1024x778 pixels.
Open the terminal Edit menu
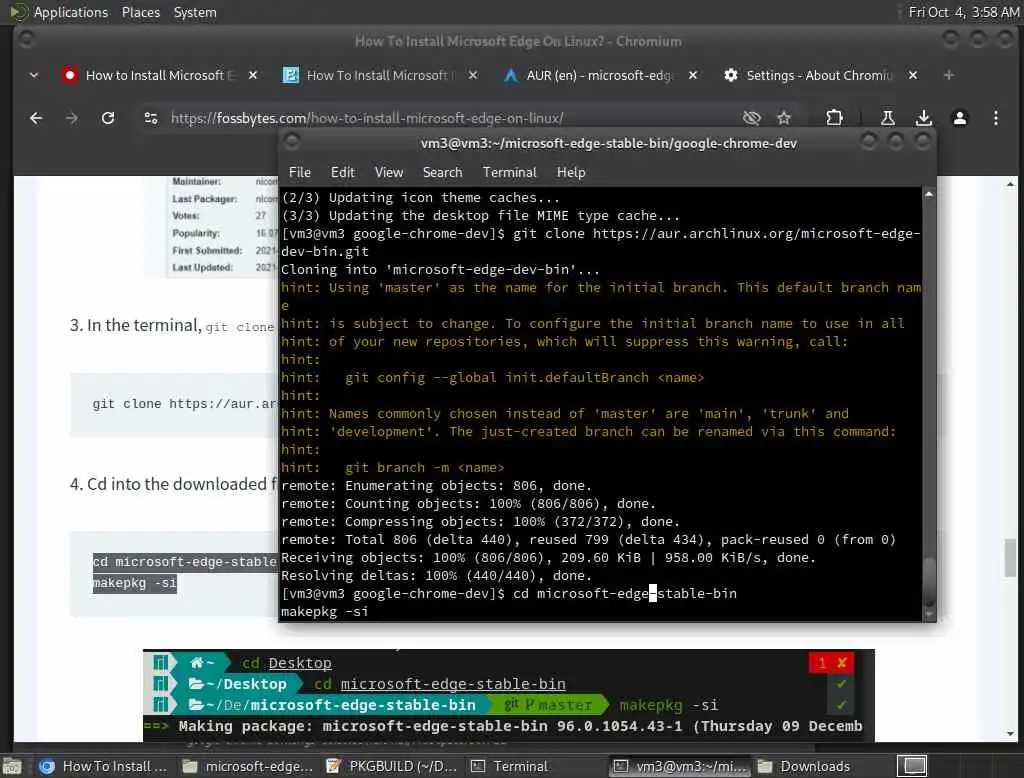[x=342, y=172]
